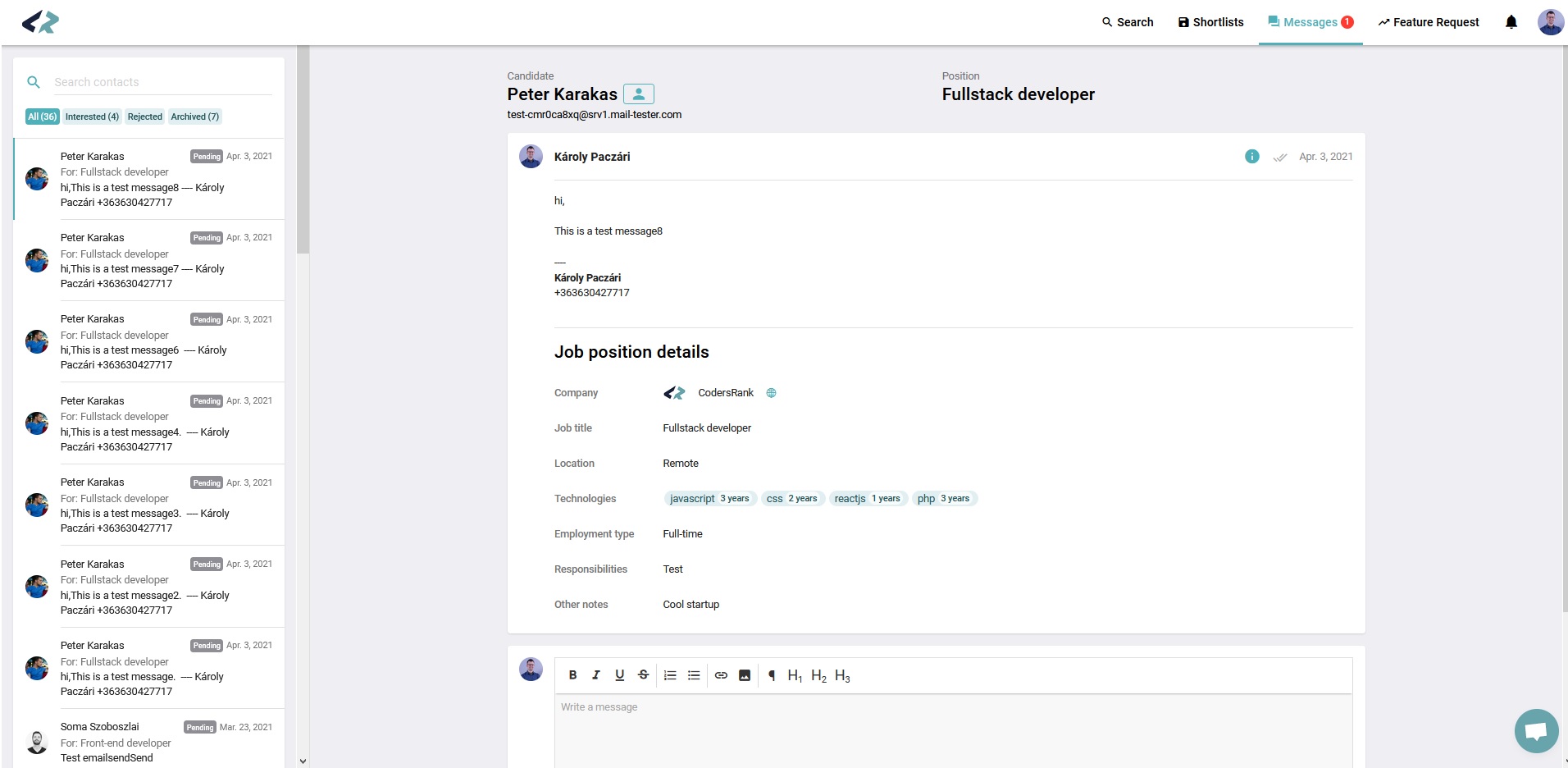Open conversation with test message4
1568x768 pixels.
coord(149,423)
